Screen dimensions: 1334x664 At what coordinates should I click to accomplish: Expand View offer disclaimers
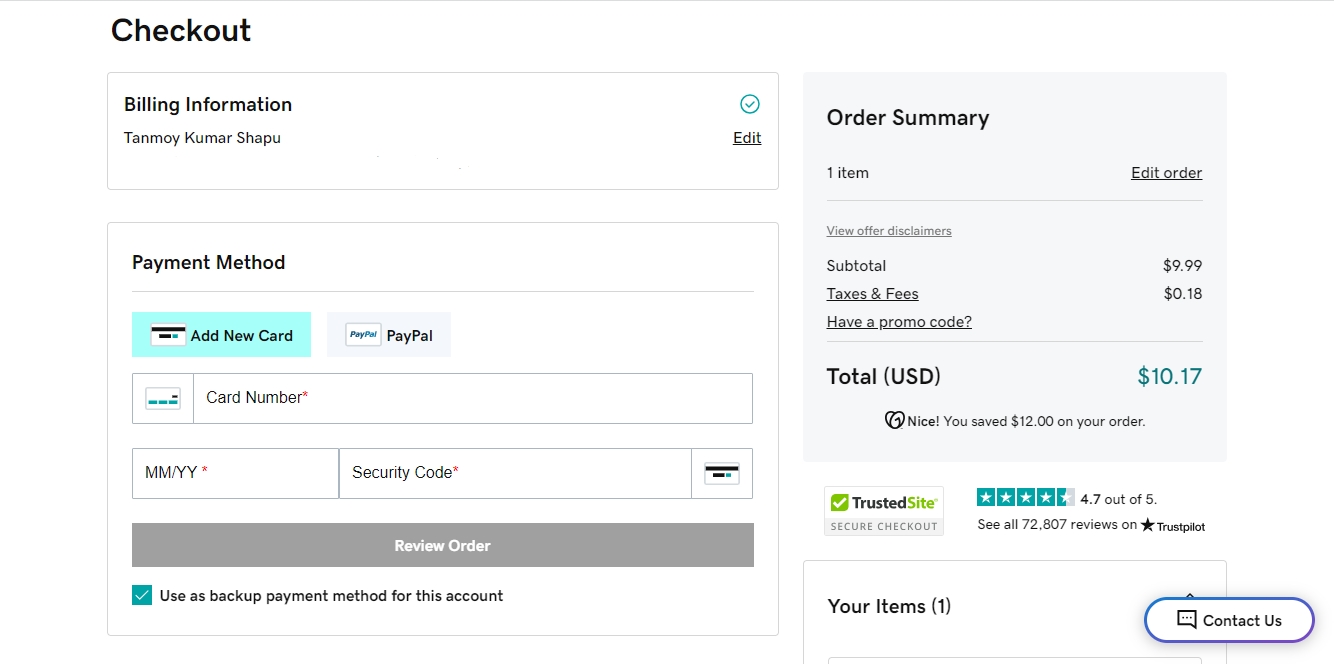point(889,231)
